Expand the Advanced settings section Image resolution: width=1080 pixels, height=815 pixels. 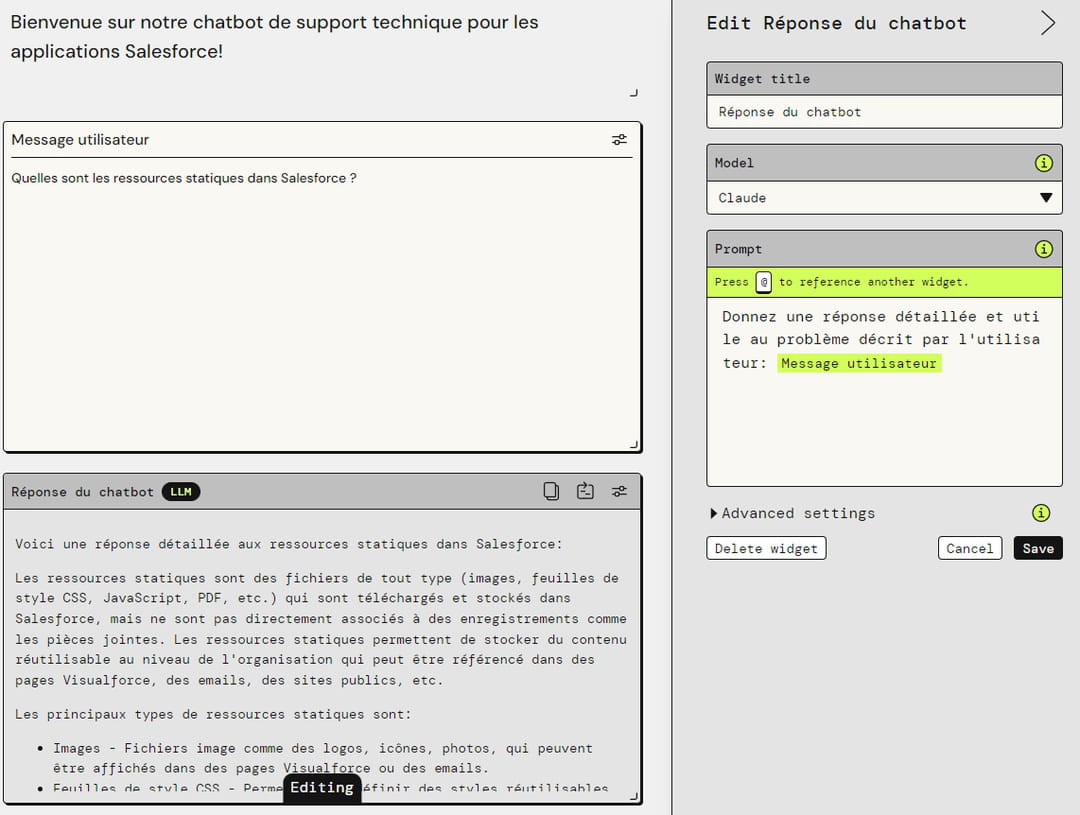point(792,513)
